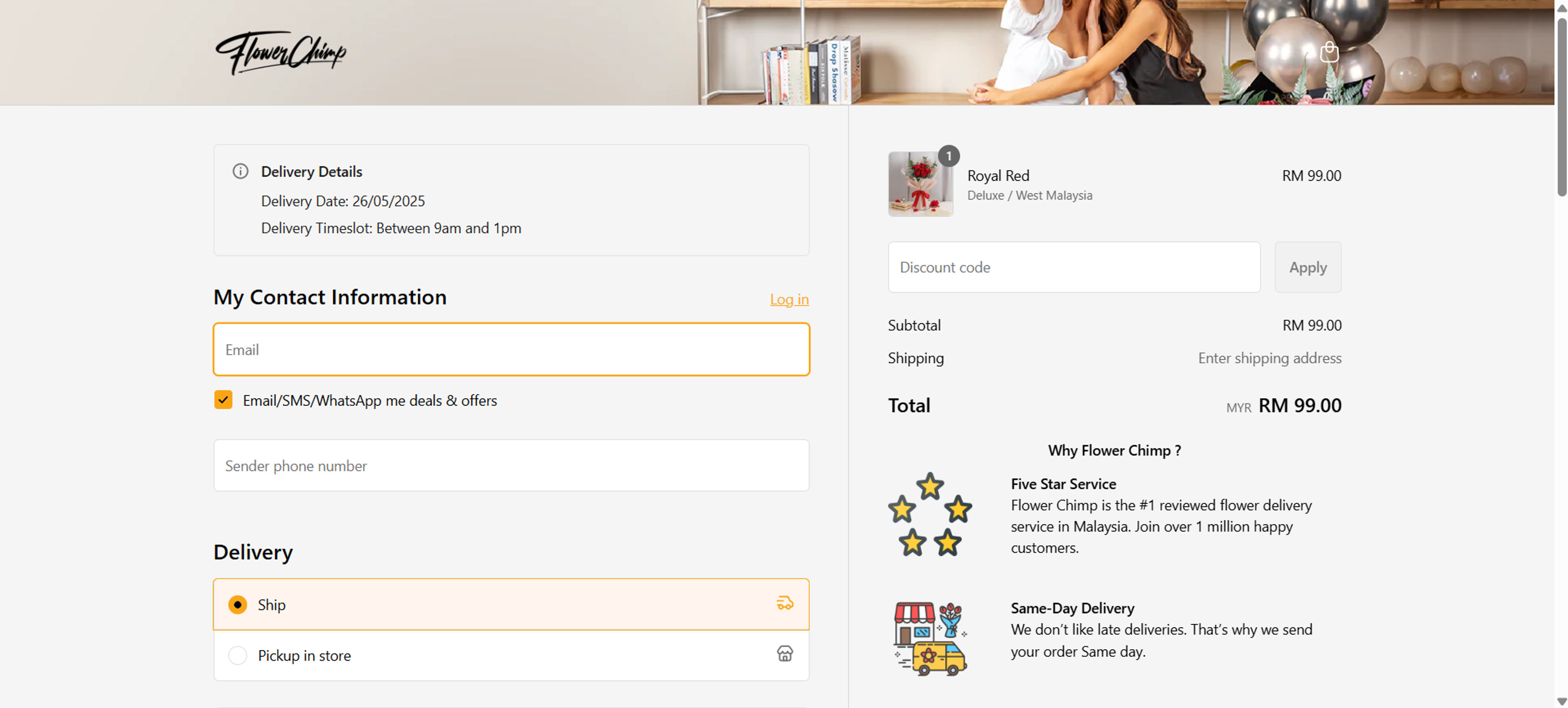Image resolution: width=1568 pixels, height=708 pixels.
Task: Open the Royal Red product thumbnail
Action: [x=920, y=184]
